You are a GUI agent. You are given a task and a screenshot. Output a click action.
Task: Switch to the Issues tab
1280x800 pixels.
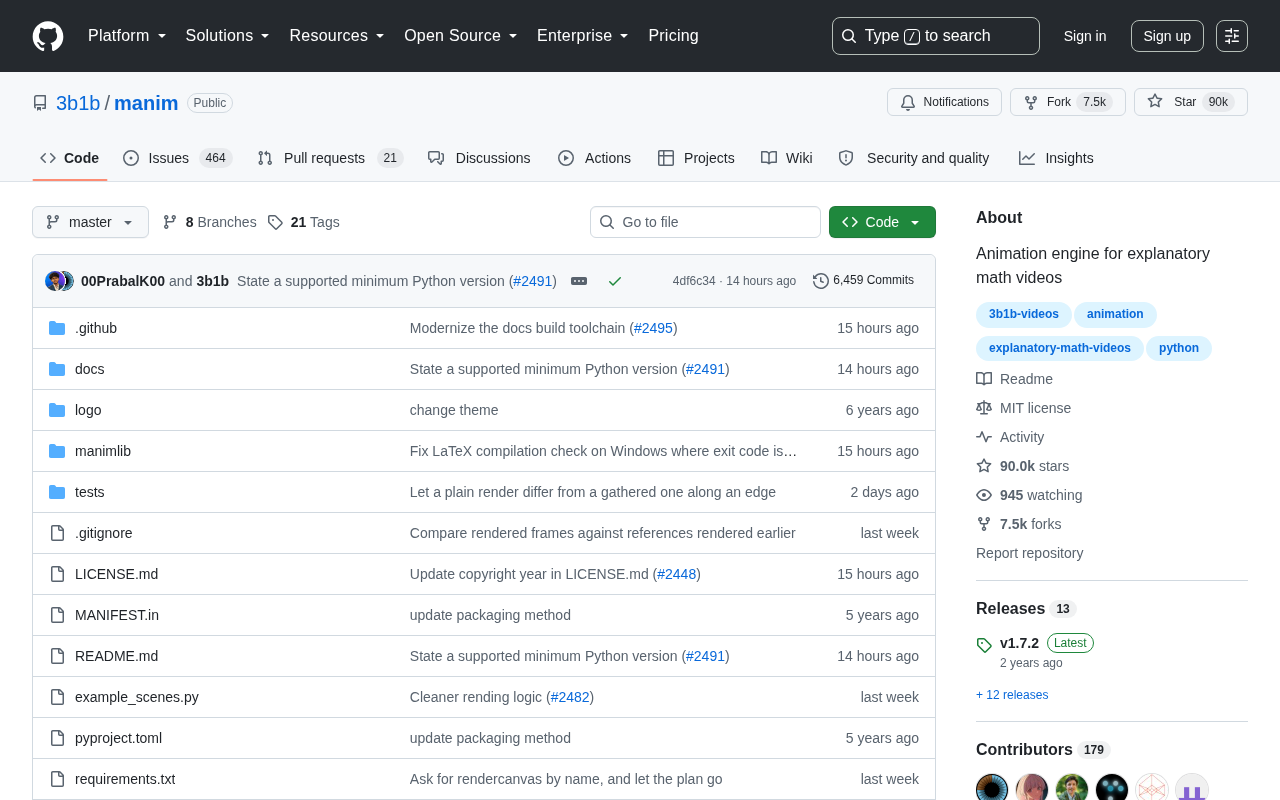pos(178,158)
